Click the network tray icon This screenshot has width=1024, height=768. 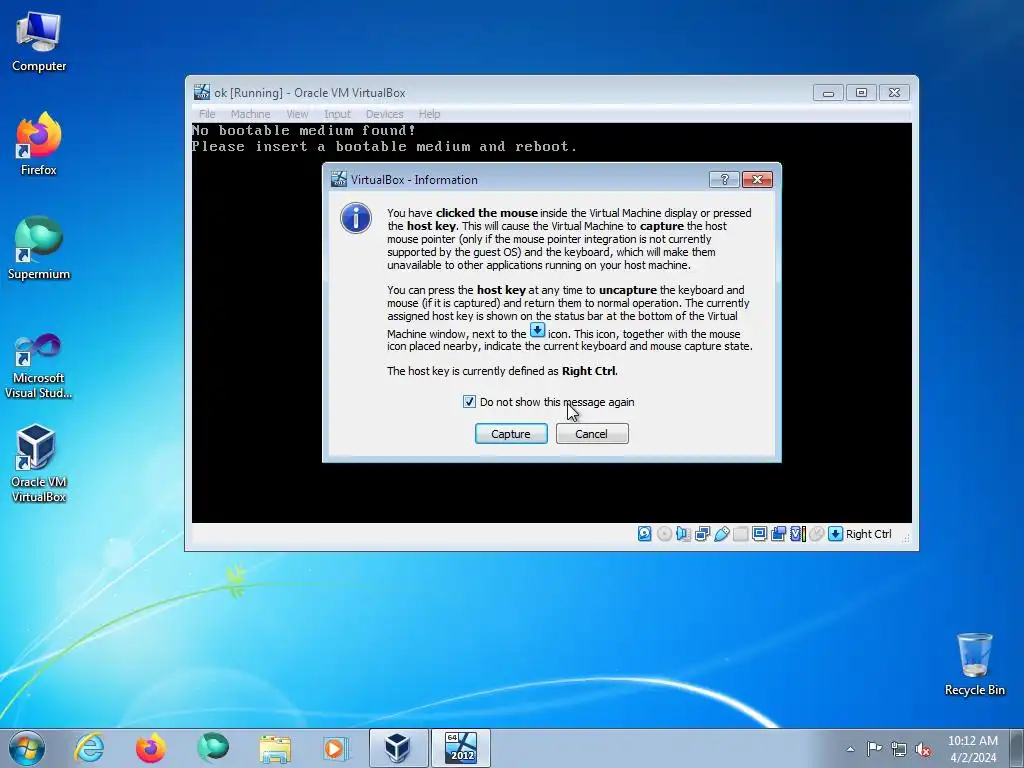[x=899, y=749]
